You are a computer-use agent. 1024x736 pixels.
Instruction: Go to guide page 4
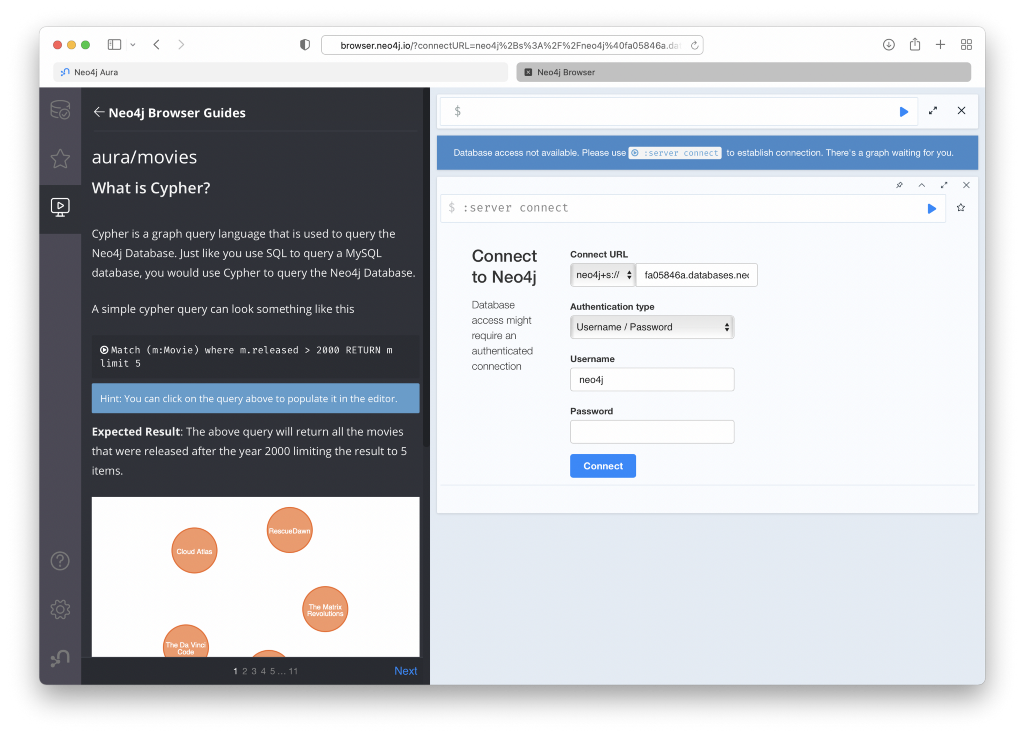tap(263, 671)
